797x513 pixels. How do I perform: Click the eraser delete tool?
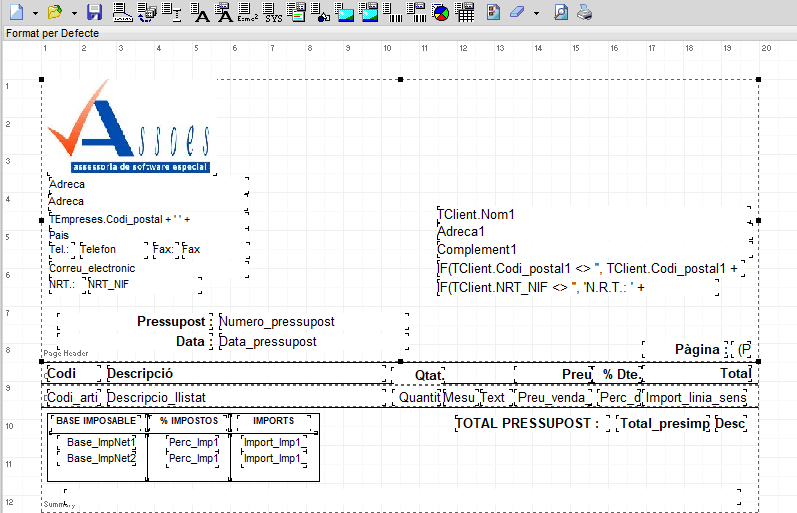tap(517, 12)
